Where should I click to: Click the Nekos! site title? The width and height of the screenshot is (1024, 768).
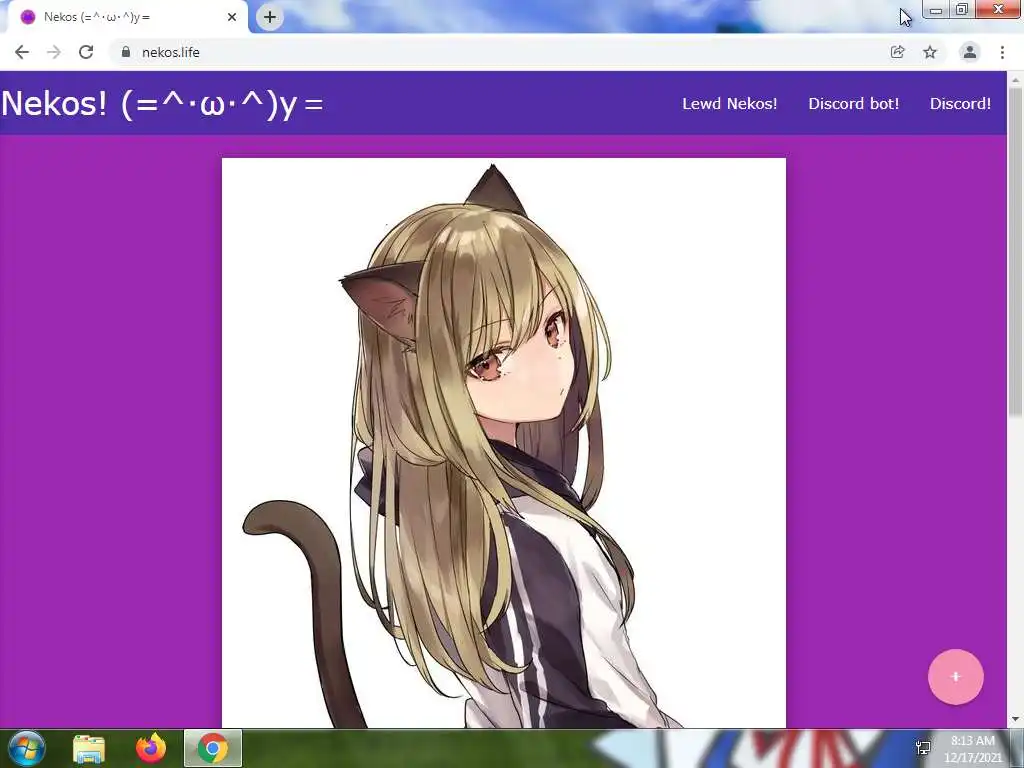click(x=162, y=103)
